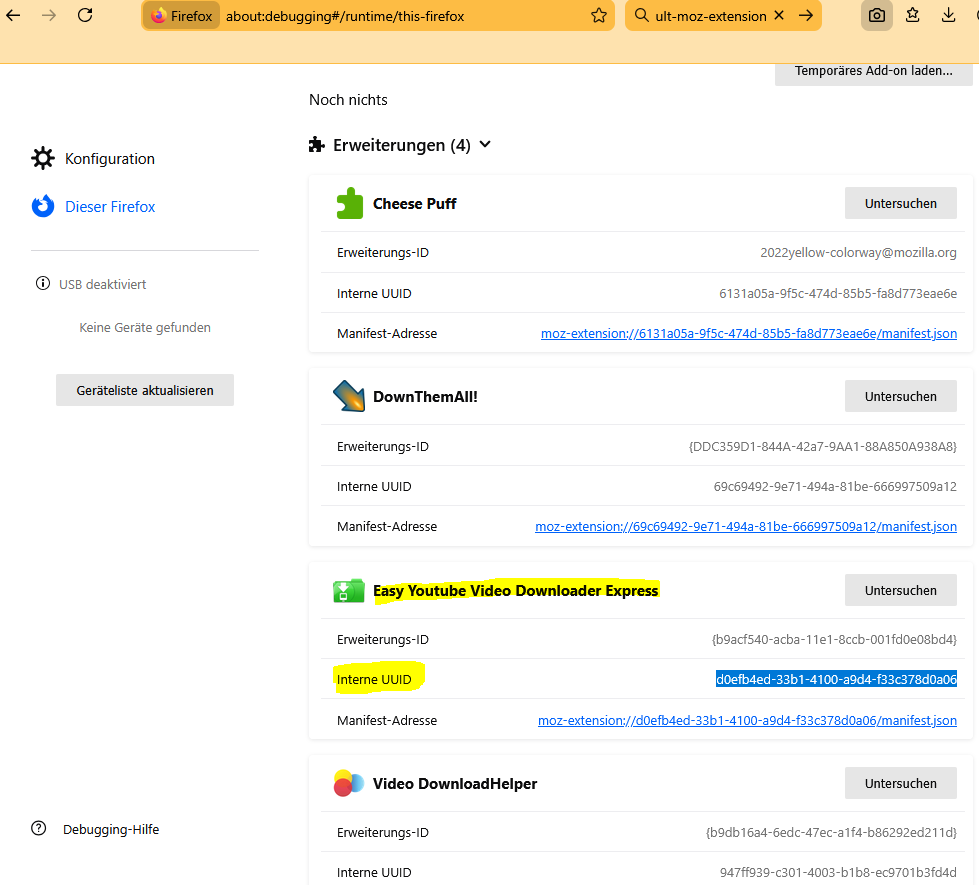
Task: Clear the search bar text with X
Action: [x=779, y=16]
